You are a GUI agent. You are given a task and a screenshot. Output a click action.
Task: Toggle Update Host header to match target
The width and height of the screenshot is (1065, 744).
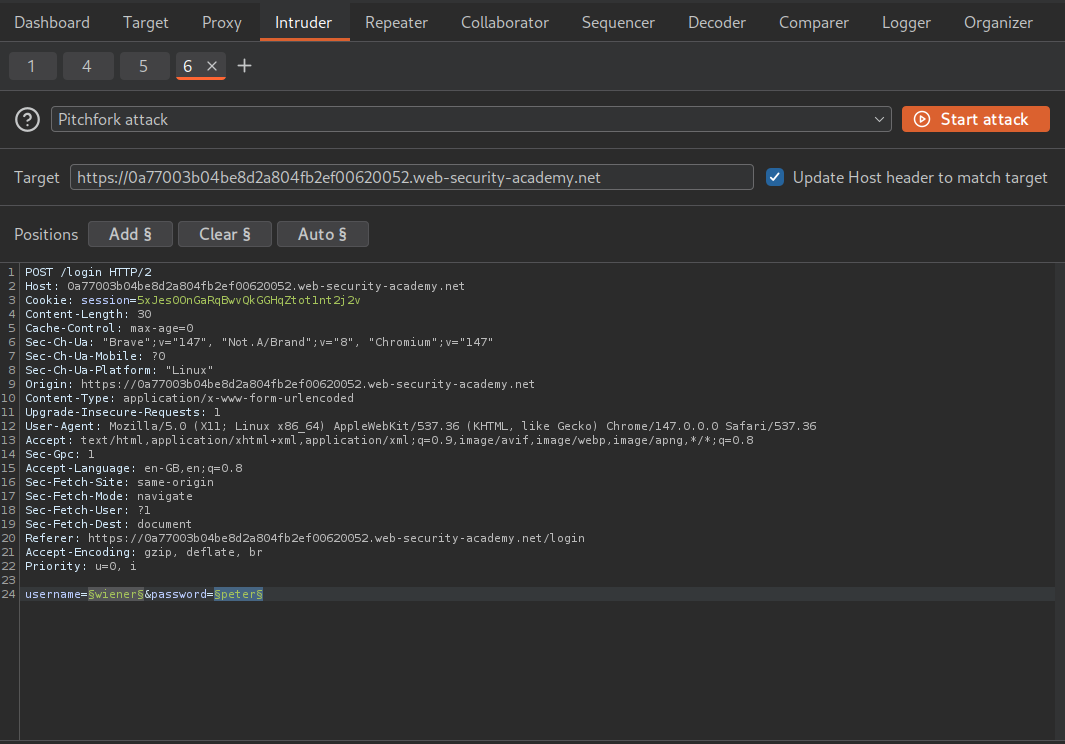774,177
